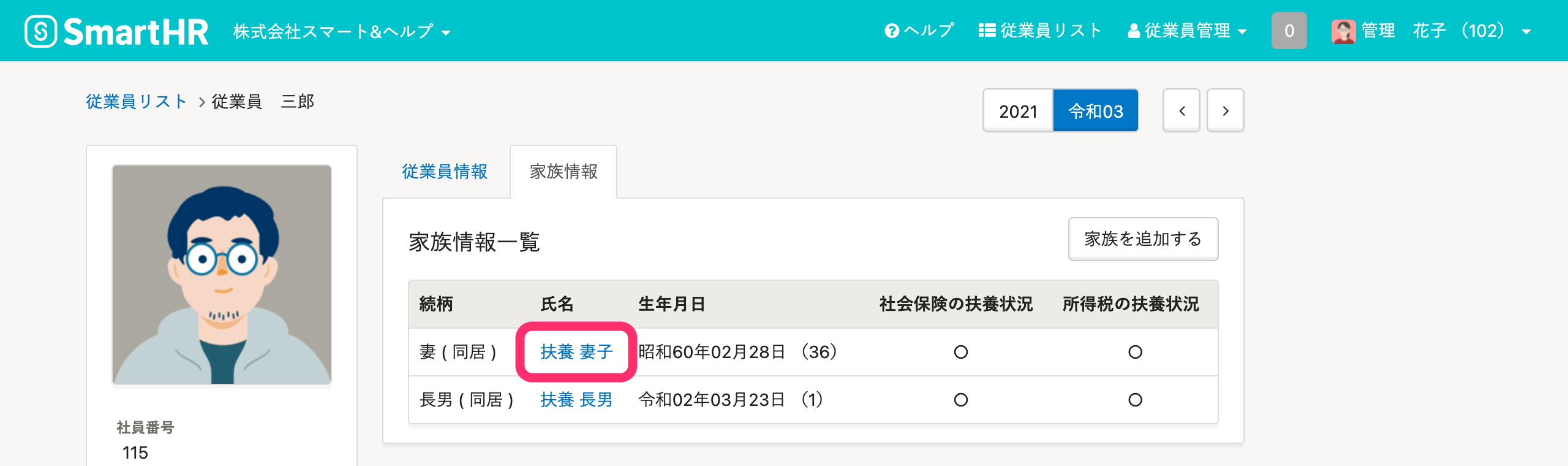Open the 扶養 長男 family member link
Screen dimensions: 1568x466
576,400
